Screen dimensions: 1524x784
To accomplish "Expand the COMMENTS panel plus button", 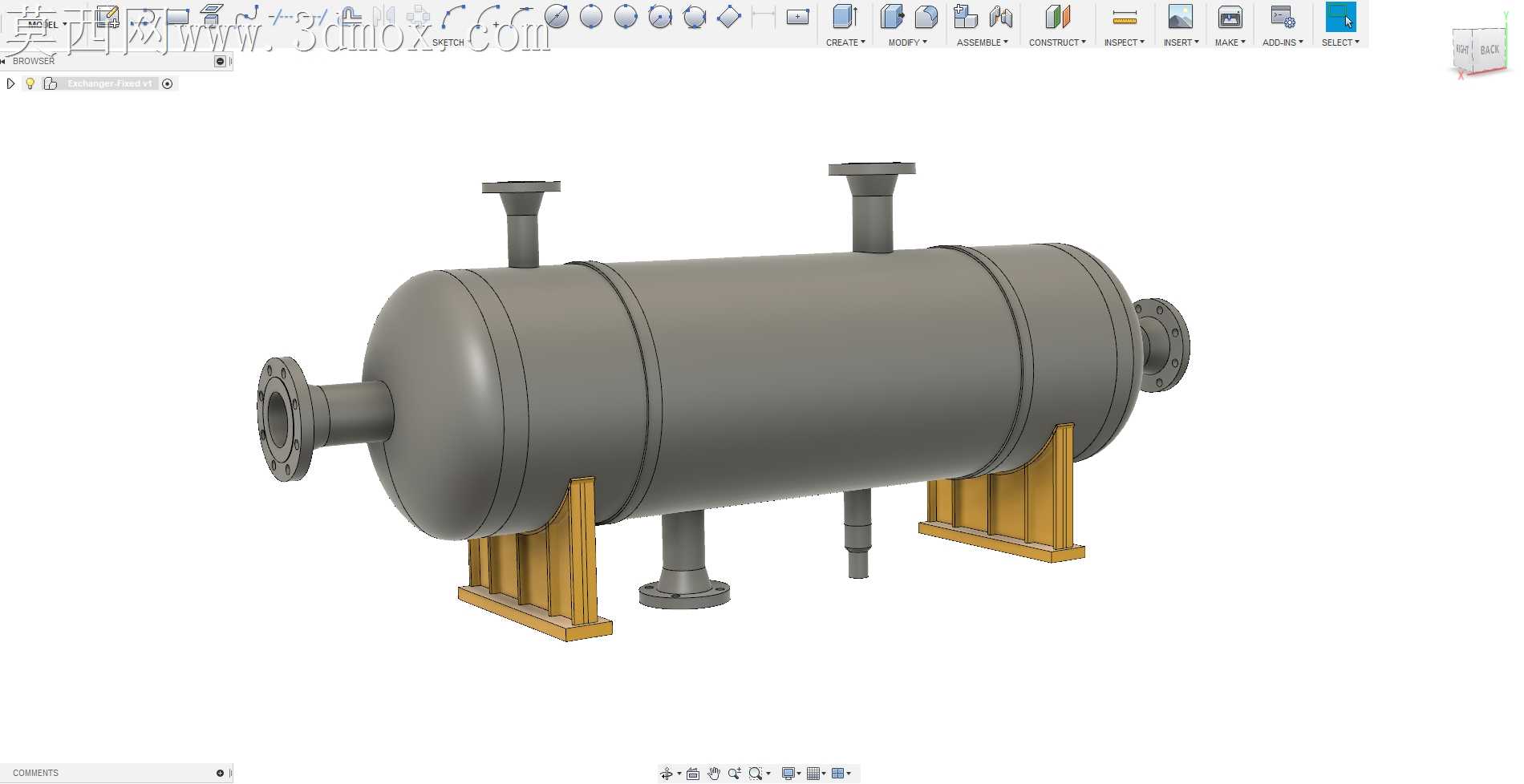I will (x=220, y=773).
